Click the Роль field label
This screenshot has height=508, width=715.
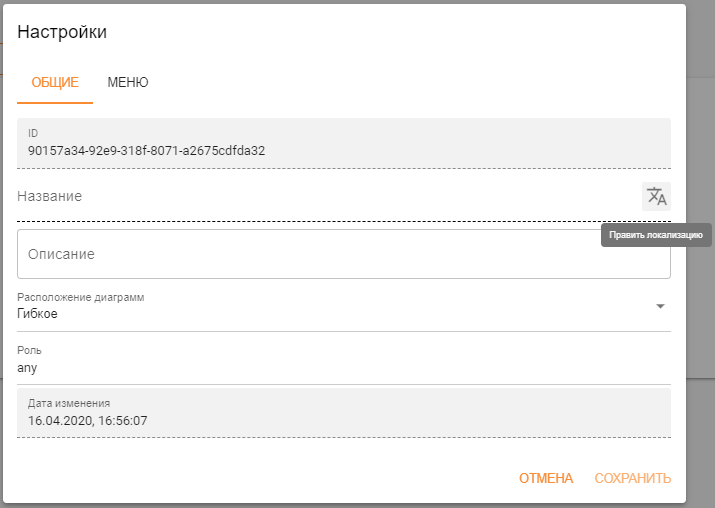click(29, 350)
